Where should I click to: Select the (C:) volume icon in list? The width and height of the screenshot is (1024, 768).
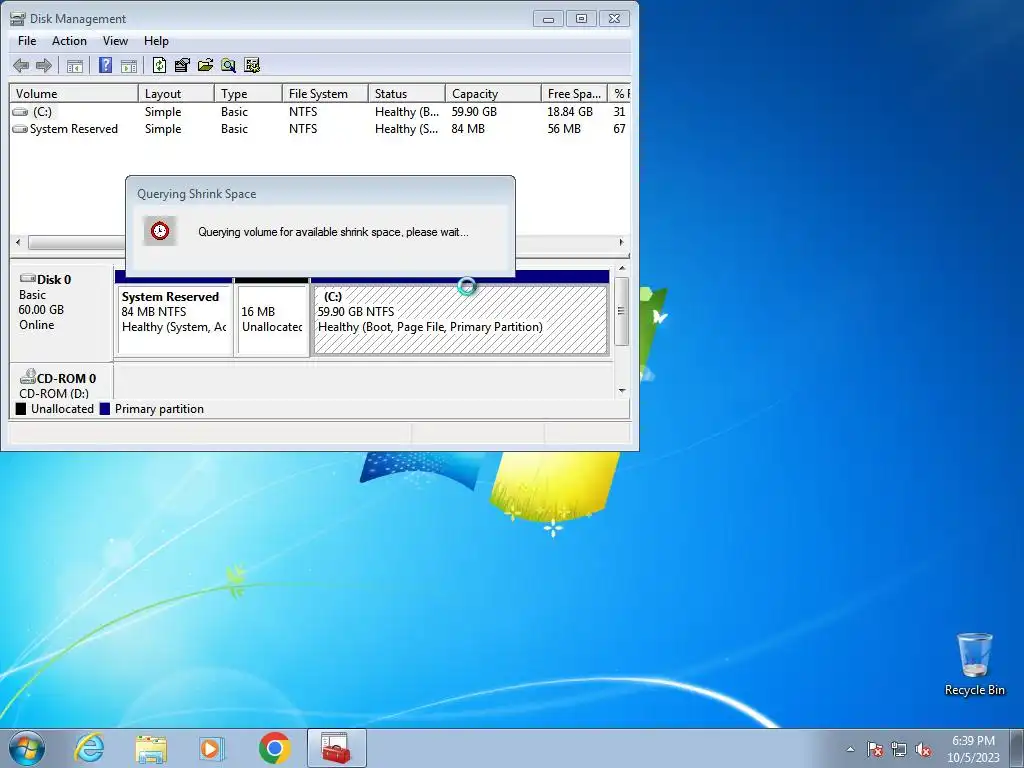pos(20,112)
